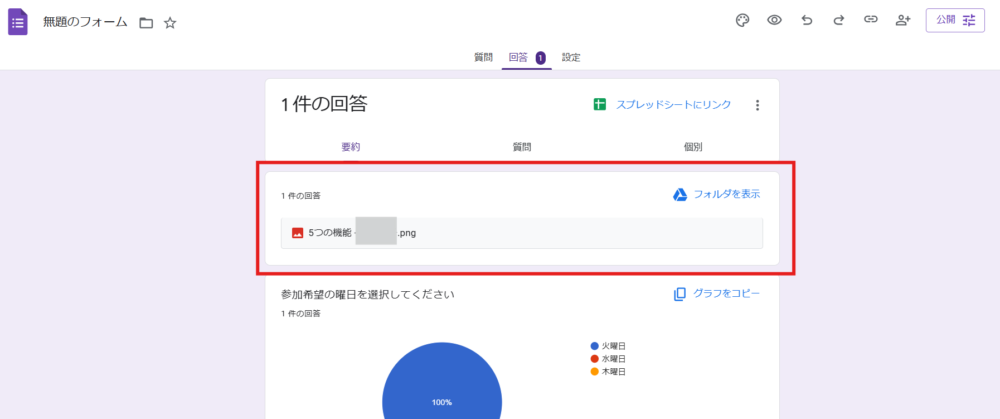Viewport: 1000px width, 419px height.
Task: Star the form with the star icon
Action: pos(170,22)
